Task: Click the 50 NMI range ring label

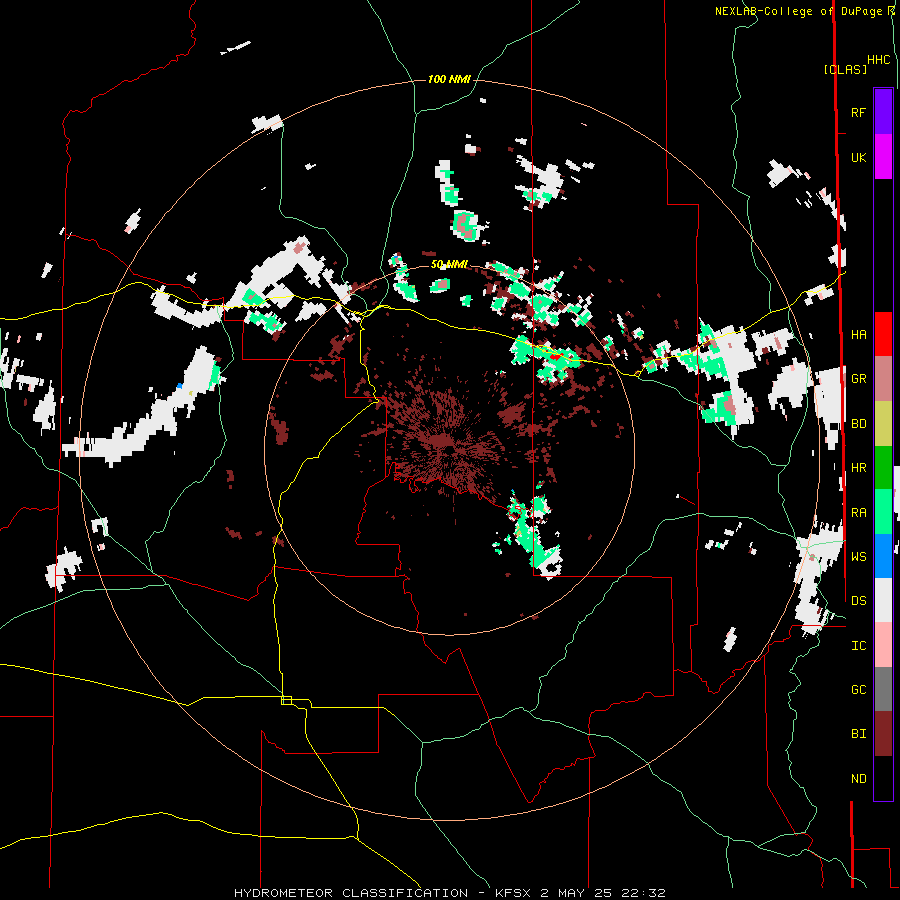Action: point(449,264)
